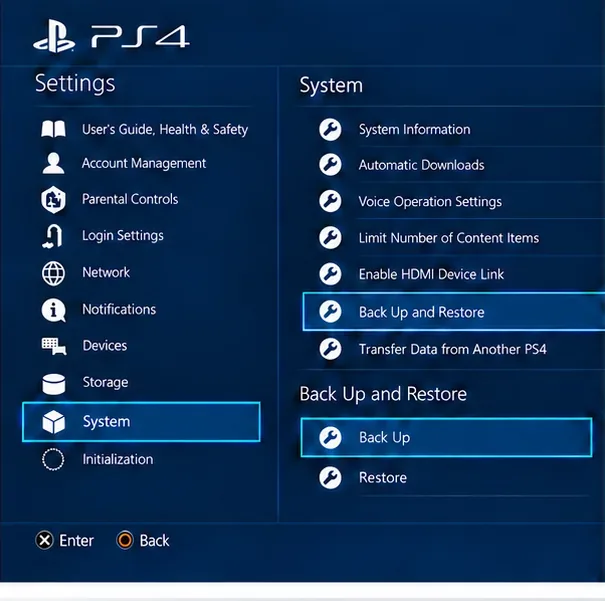Click the PS4 logo text

tap(140, 36)
